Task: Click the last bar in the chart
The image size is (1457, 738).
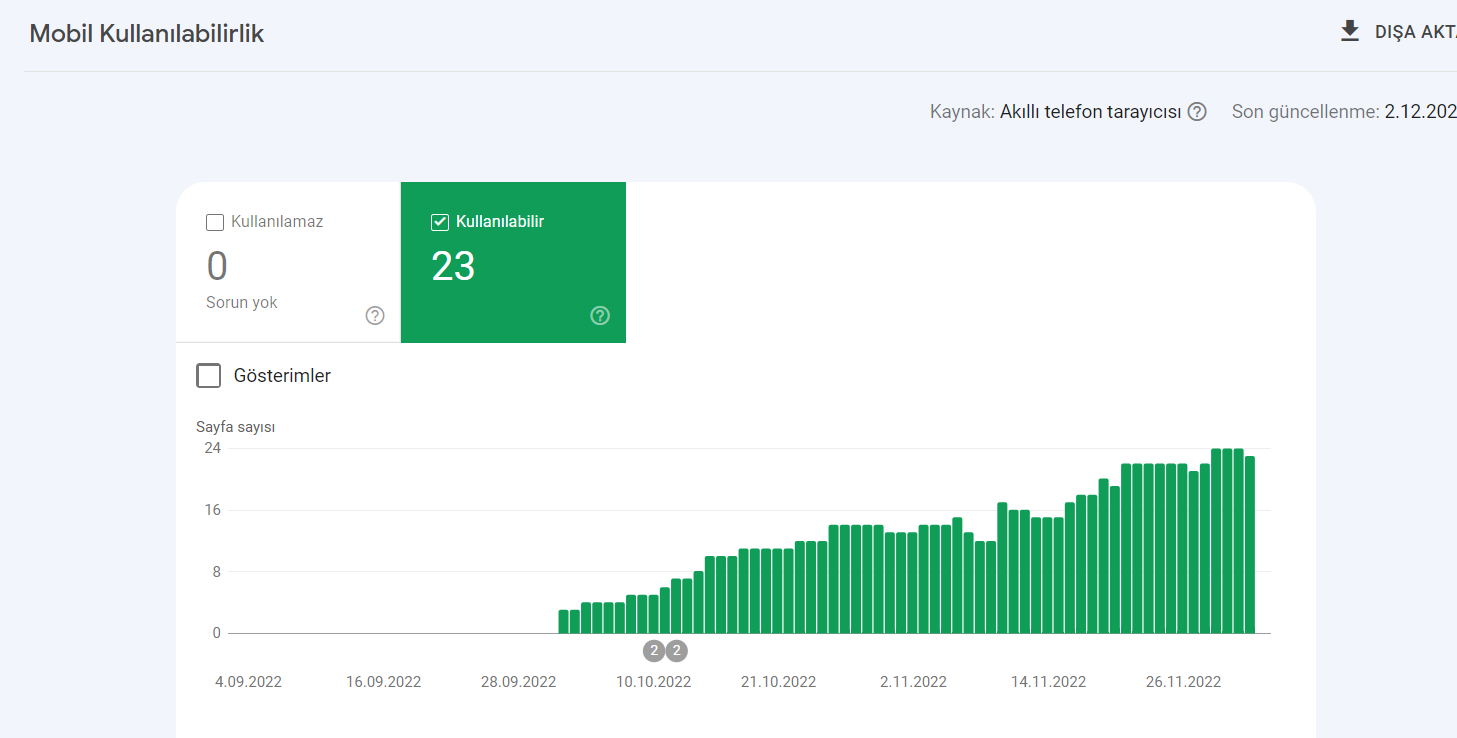Action: click(1250, 544)
